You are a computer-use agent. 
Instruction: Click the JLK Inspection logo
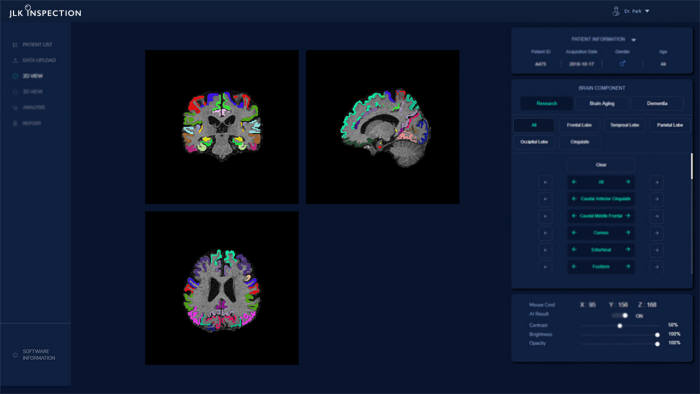45,12
